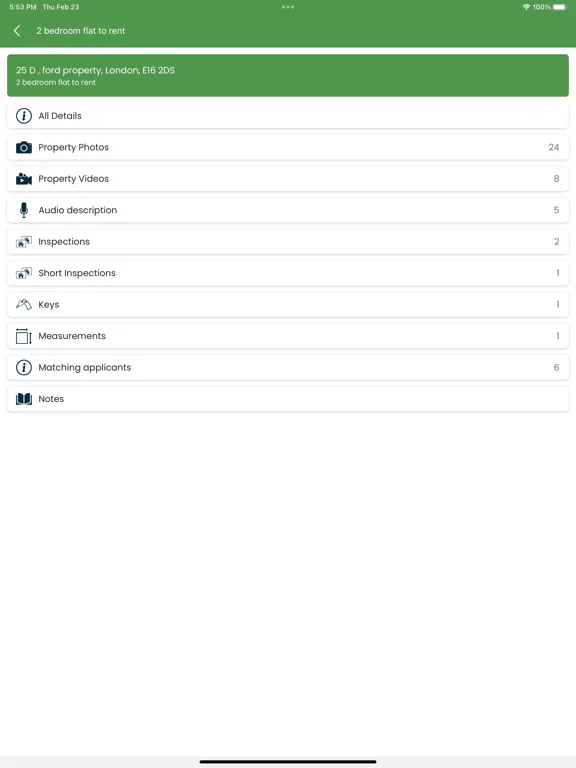Click the Inspections icon

[24, 241]
